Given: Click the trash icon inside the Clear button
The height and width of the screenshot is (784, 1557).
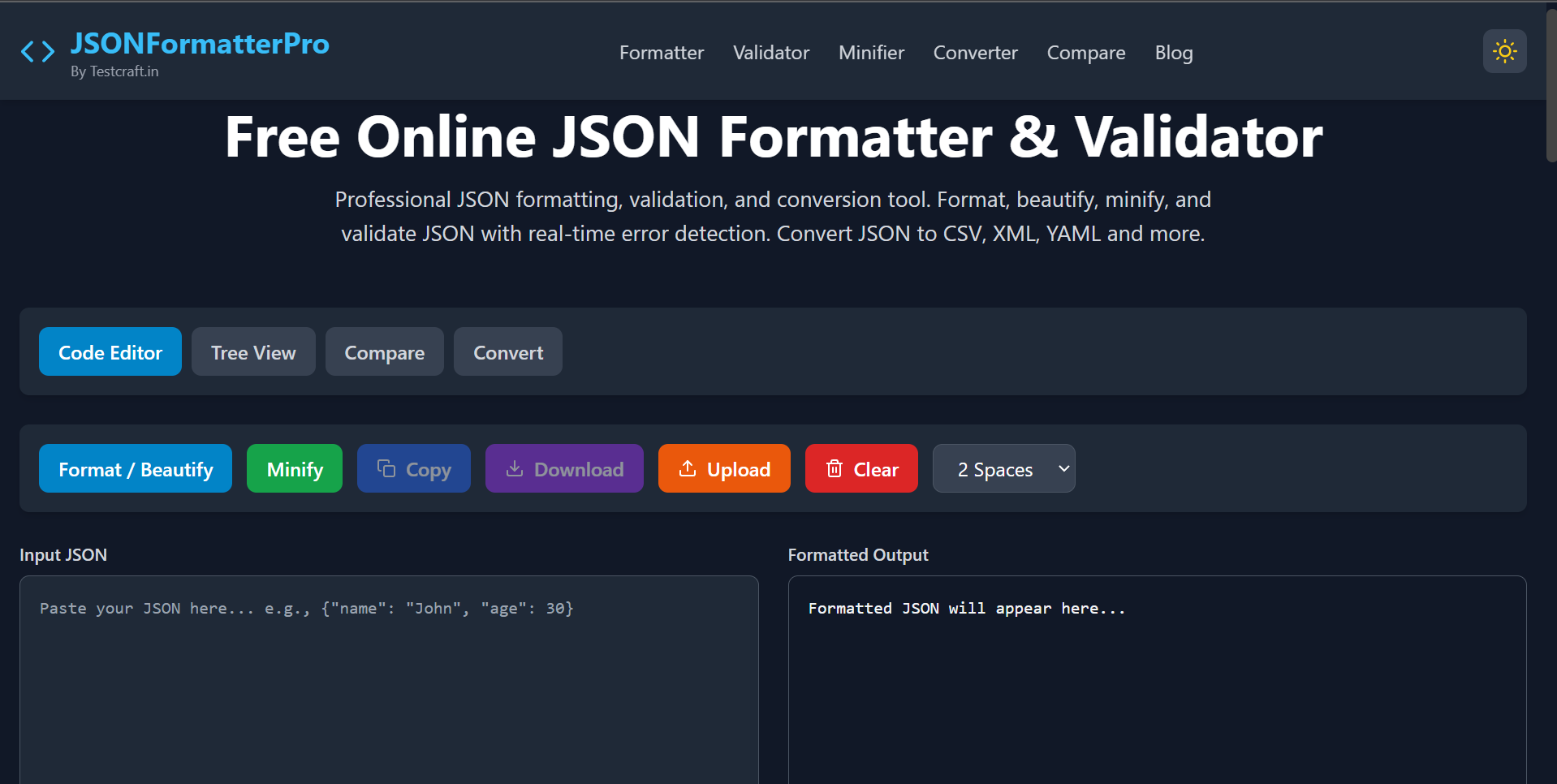Looking at the screenshot, I should coord(835,468).
